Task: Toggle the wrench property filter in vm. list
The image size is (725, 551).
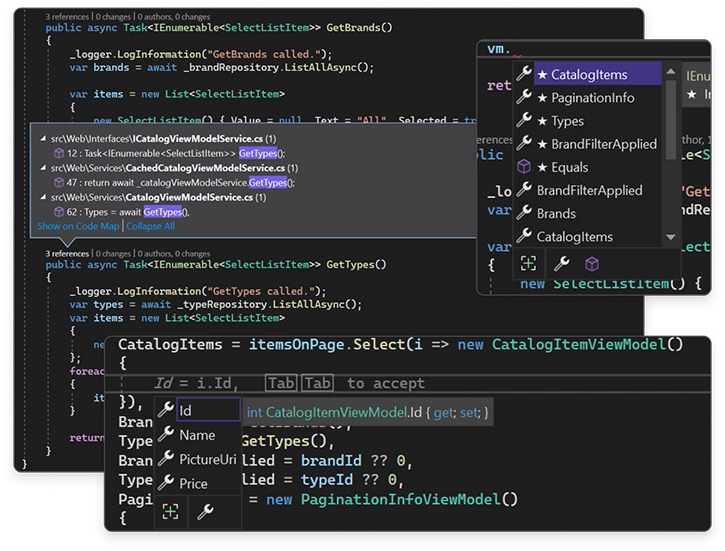Action: tap(561, 263)
